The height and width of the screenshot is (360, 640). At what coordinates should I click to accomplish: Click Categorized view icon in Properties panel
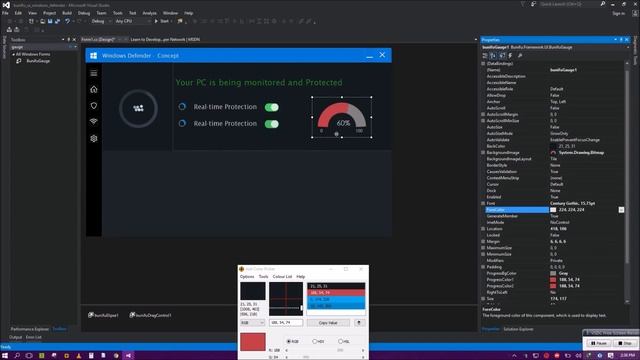coord(485,56)
